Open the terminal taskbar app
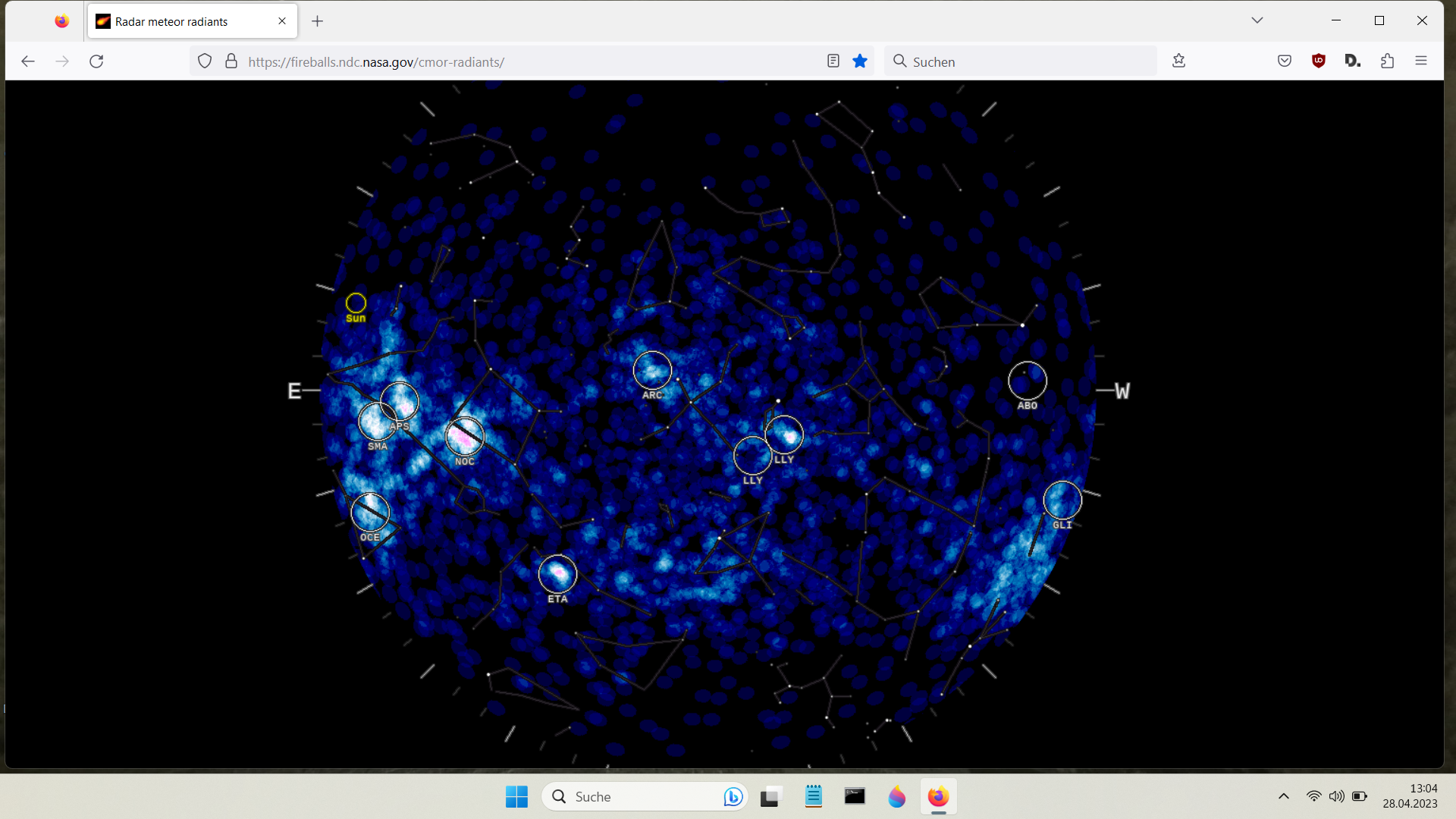 (855, 796)
